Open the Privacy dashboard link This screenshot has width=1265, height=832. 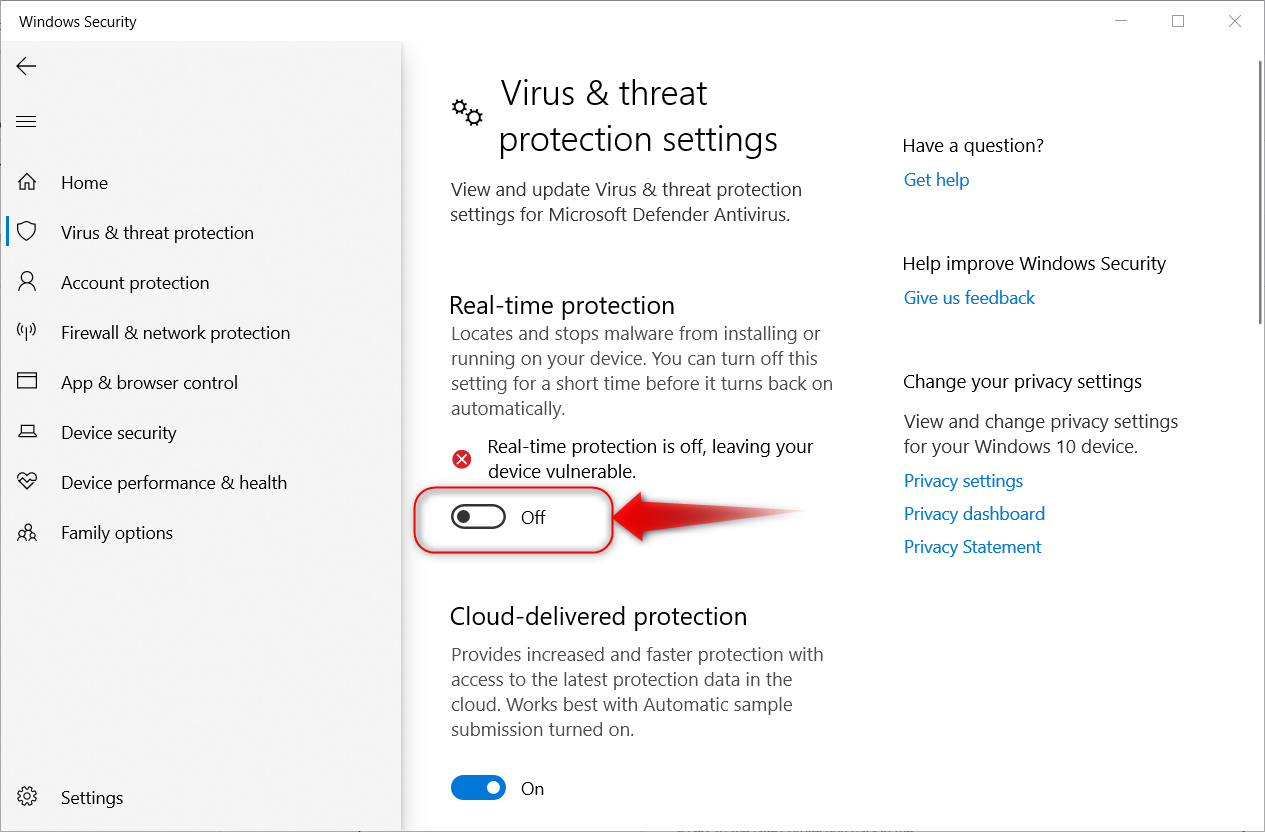974,514
